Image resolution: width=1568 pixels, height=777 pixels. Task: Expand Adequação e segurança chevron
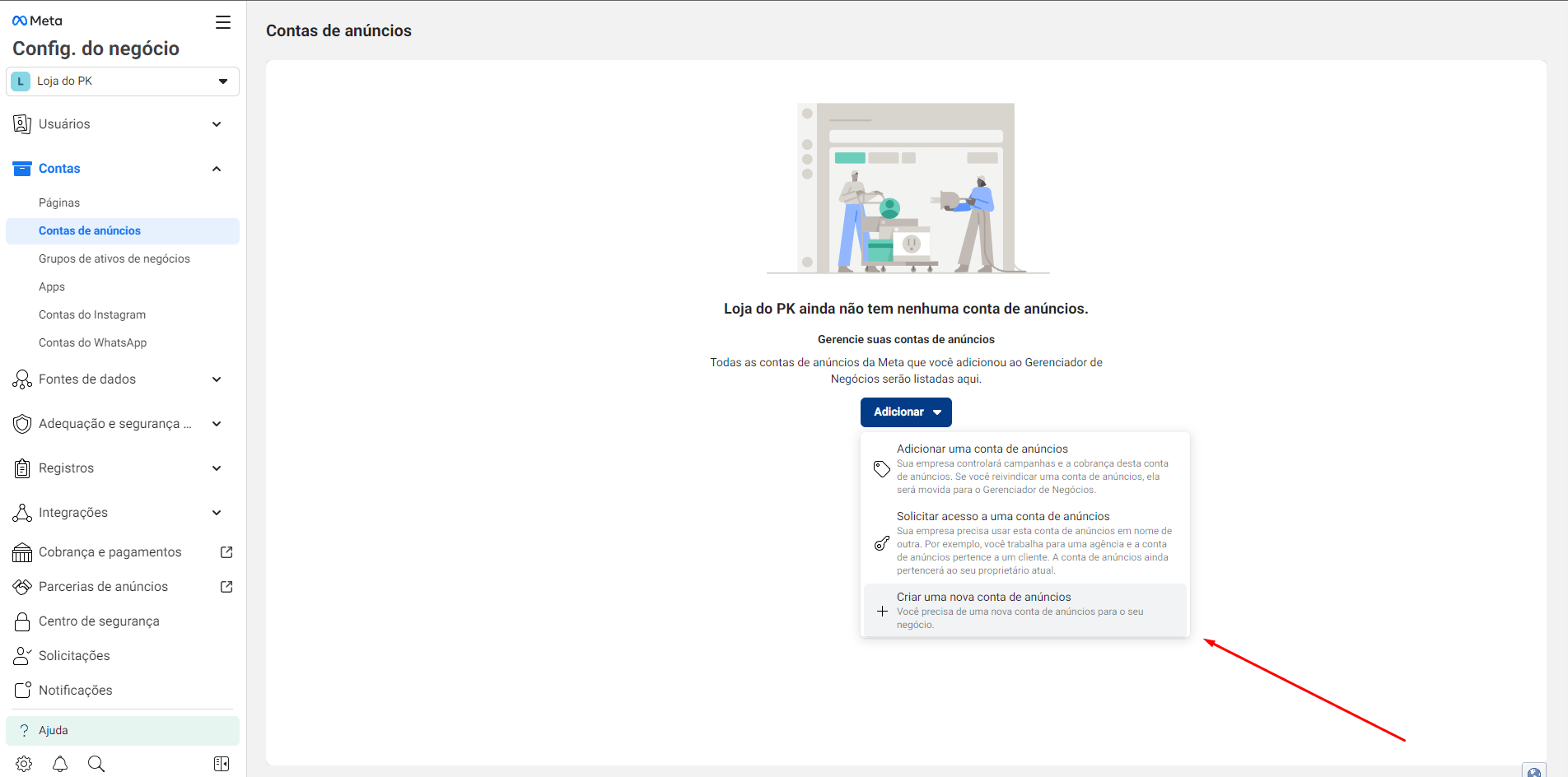tap(217, 424)
